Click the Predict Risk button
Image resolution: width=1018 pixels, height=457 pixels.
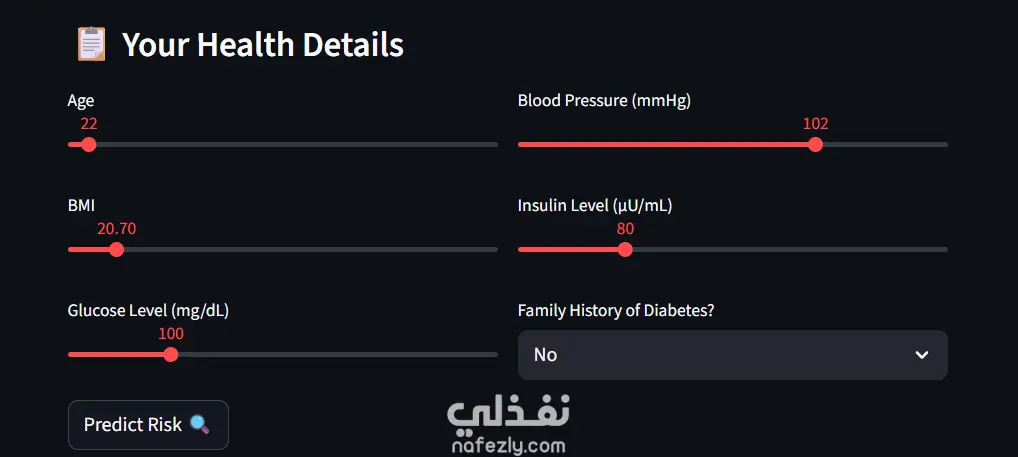point(148,425)
